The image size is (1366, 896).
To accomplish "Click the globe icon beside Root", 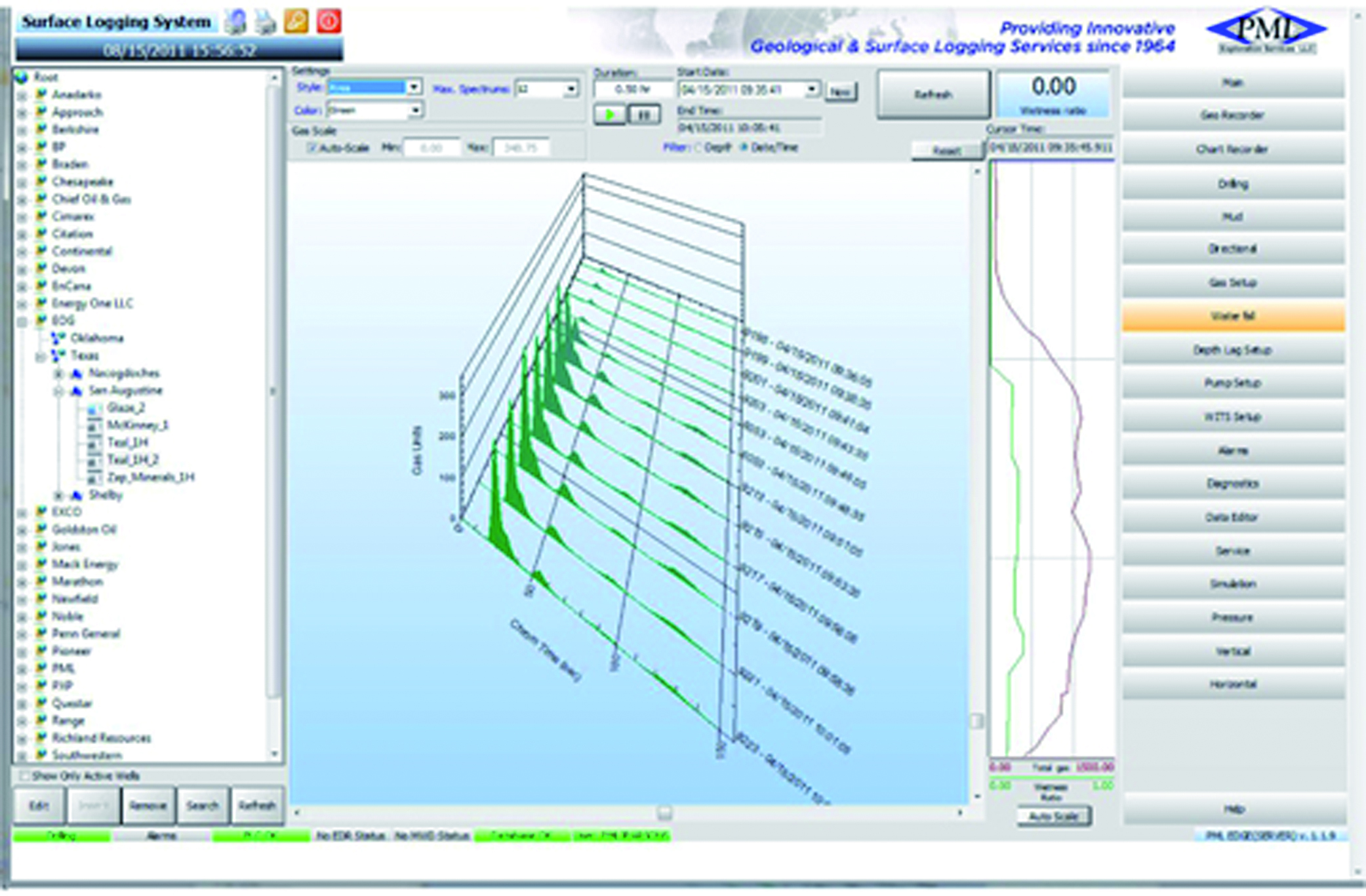I will (x=22, y=77).
